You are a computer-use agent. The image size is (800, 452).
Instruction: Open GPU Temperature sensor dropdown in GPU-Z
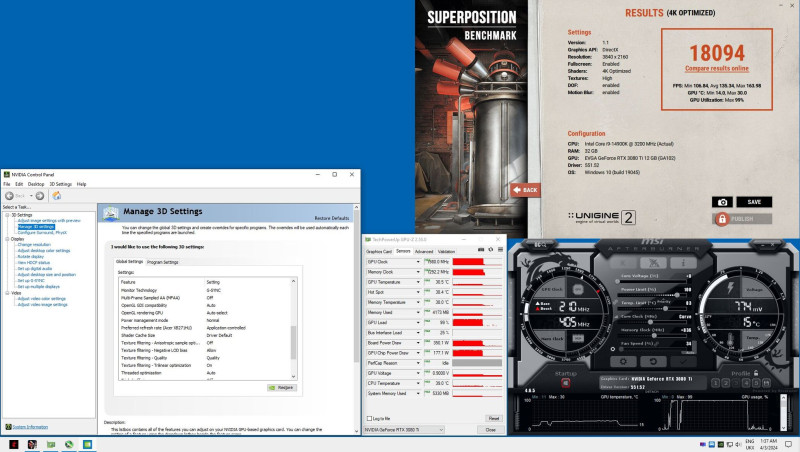[418, 282]
